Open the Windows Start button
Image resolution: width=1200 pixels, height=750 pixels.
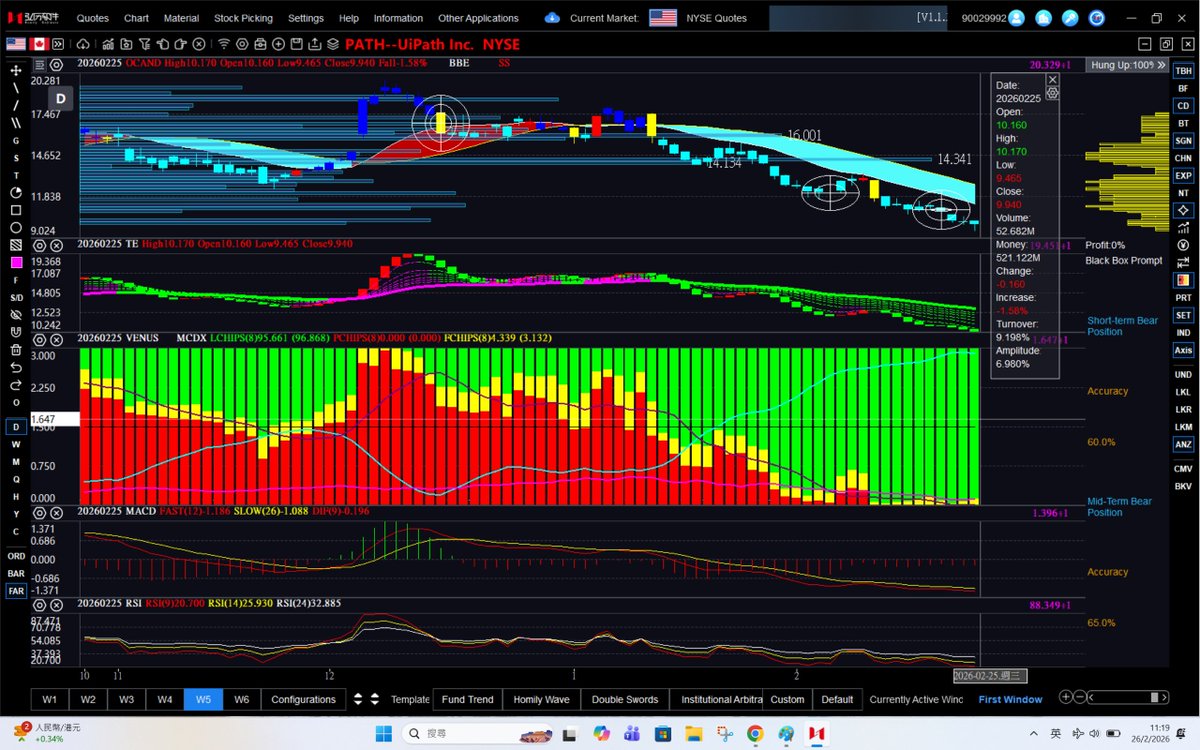[383, 733]
